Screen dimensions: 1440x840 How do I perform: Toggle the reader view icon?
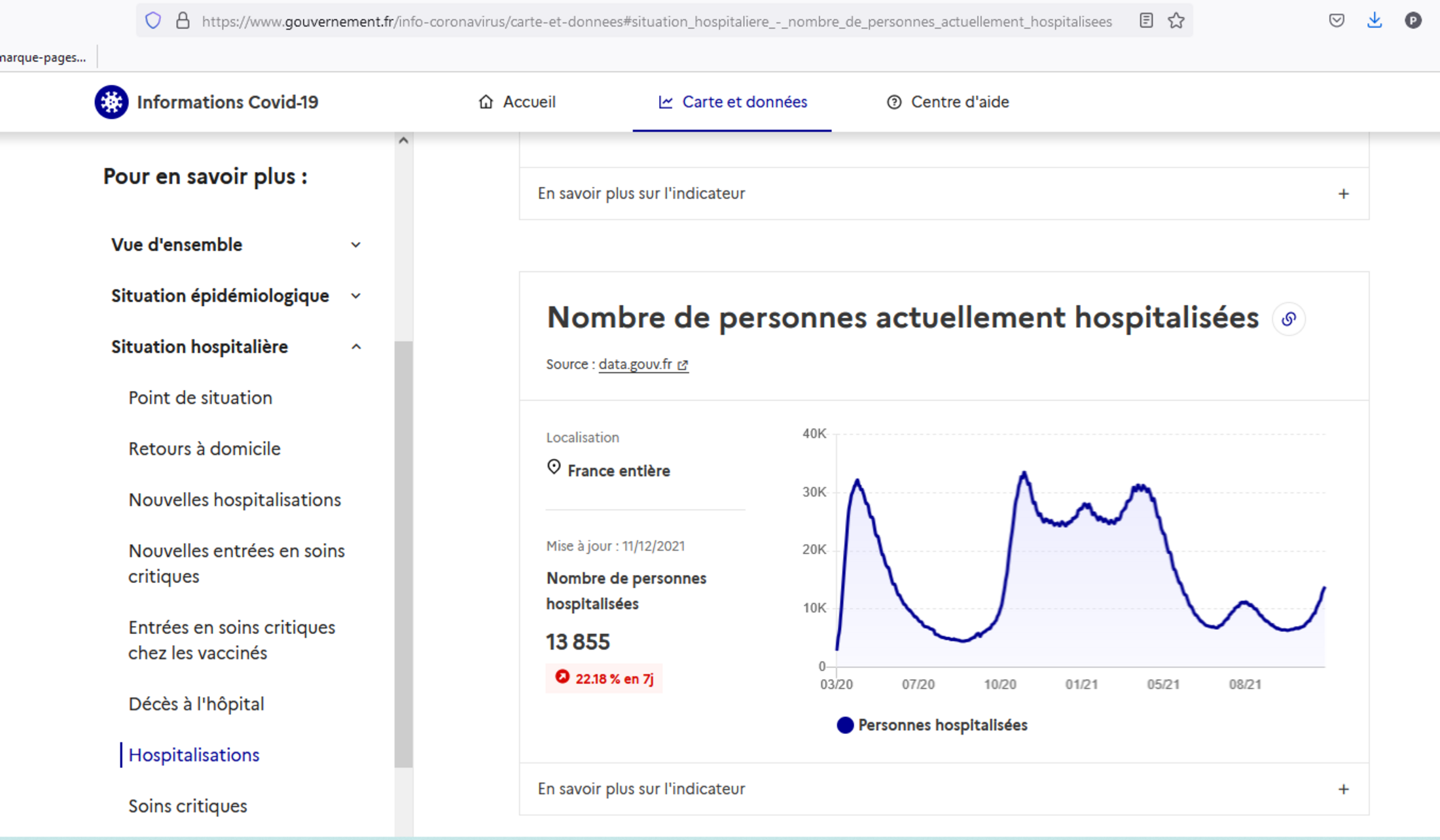point(1145,21)
